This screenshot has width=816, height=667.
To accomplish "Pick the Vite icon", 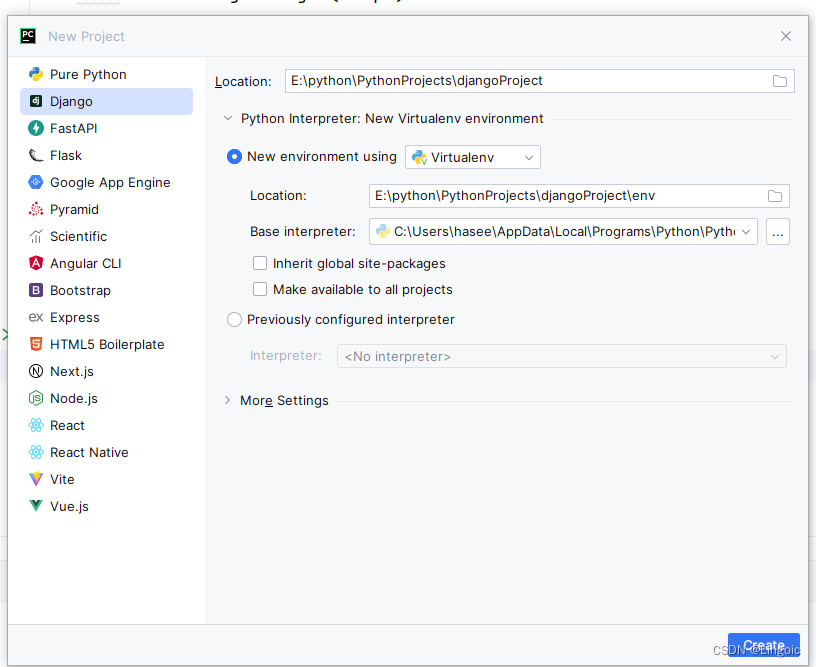I will (x=36, y=479).
